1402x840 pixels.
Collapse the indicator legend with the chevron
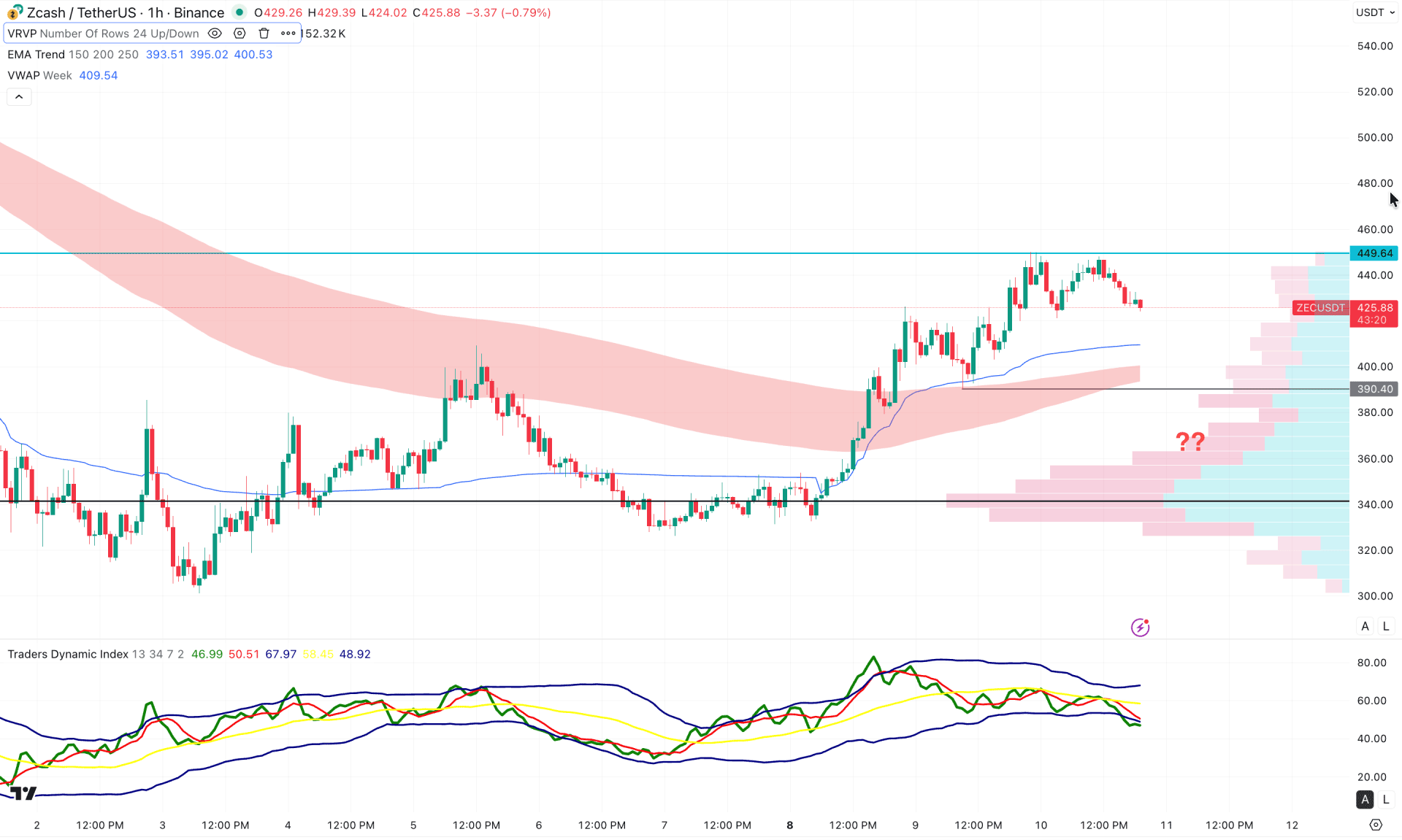point(18,96)
